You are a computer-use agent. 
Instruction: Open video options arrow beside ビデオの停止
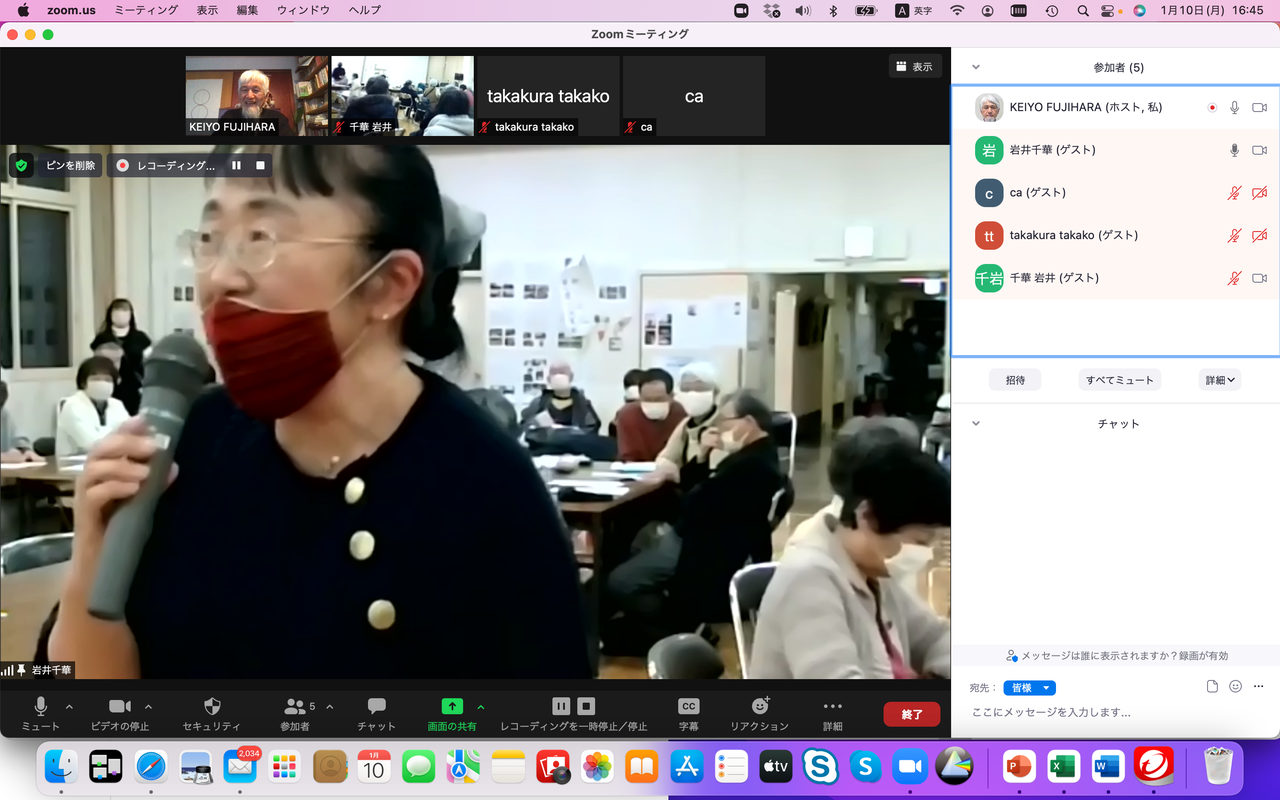tap(149, 706)
